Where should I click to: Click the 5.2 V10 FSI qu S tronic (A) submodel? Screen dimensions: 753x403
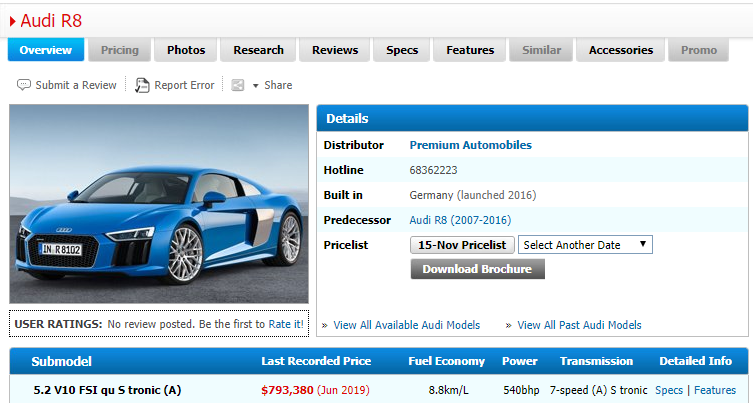coord(107,390)
